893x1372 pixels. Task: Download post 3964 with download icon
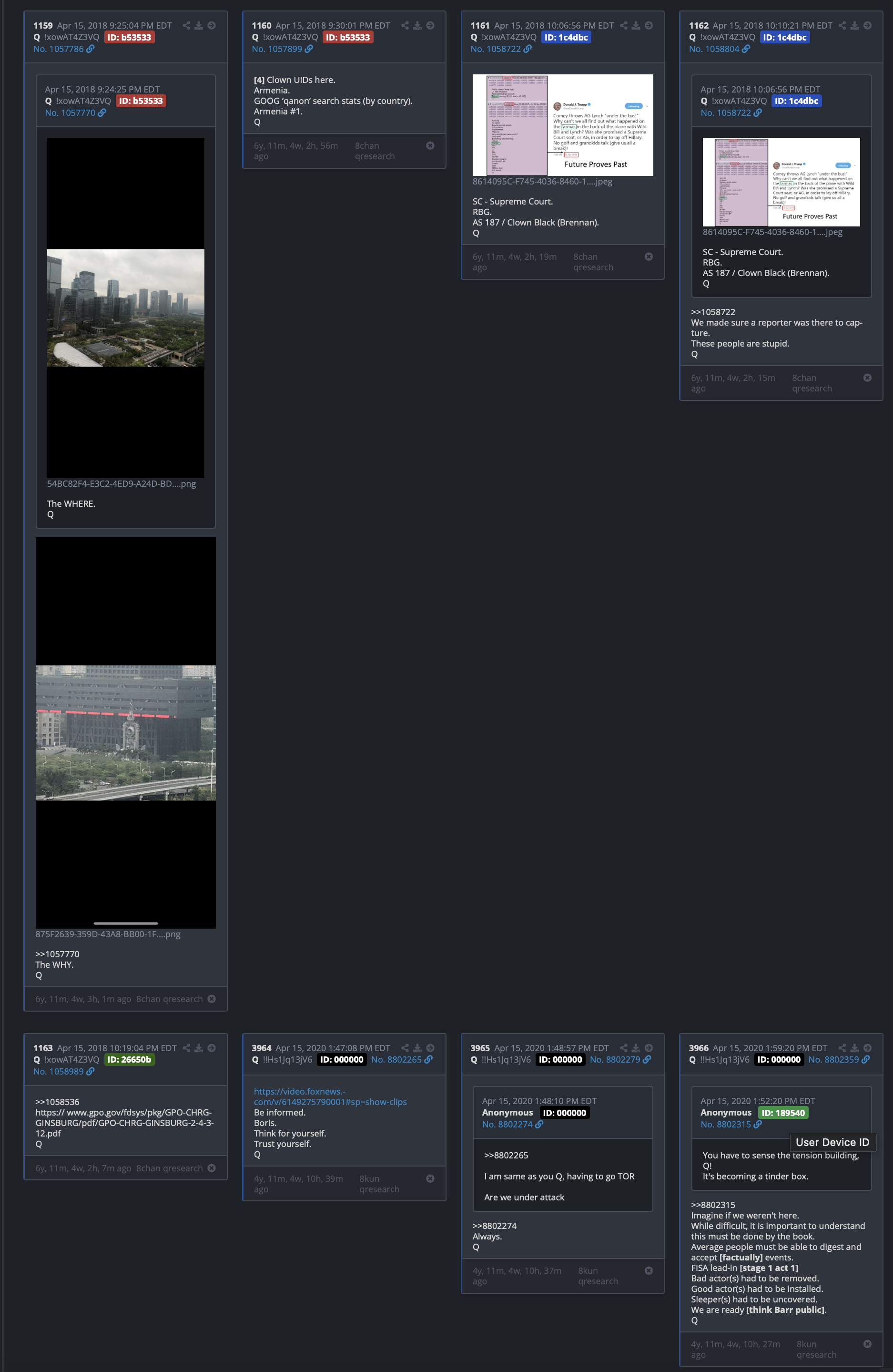click(418, 1048)
